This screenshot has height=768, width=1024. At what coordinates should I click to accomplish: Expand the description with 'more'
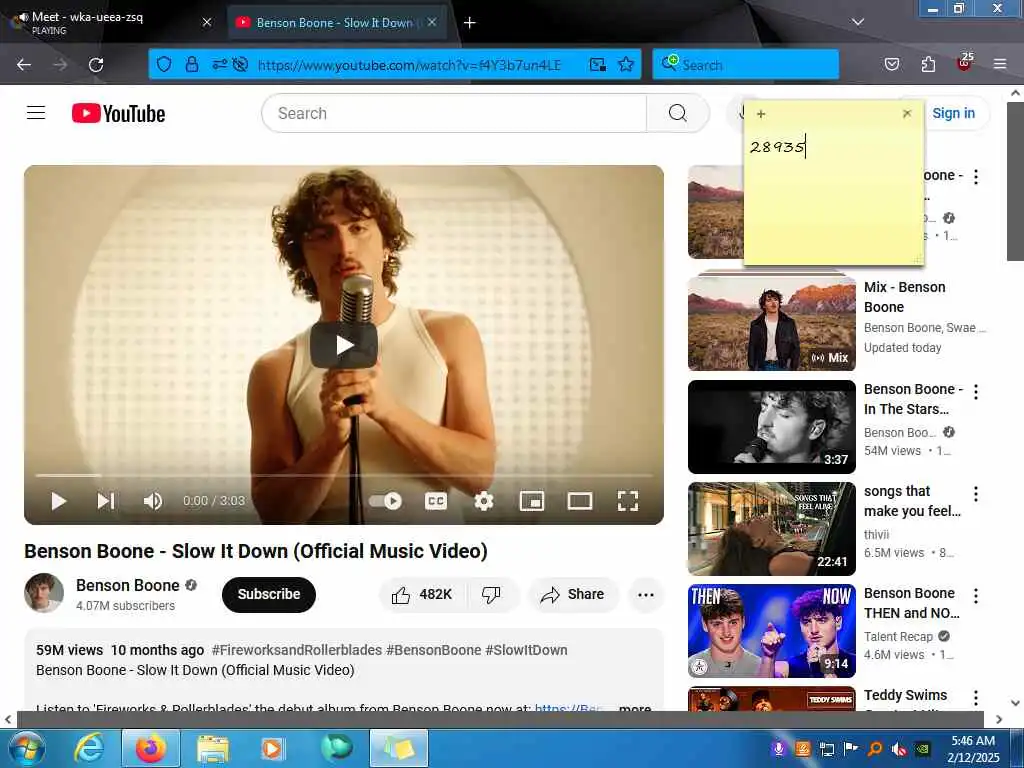pyautogui.click(x=634, y=707)
